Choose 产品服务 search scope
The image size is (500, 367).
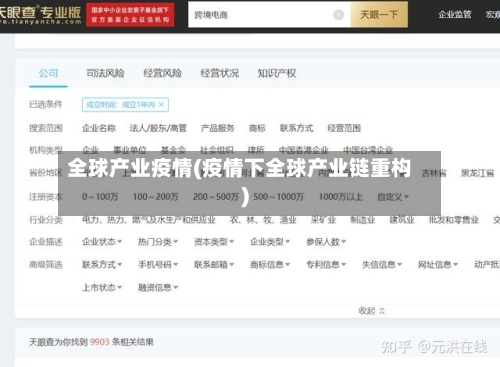tap(217, 128)
